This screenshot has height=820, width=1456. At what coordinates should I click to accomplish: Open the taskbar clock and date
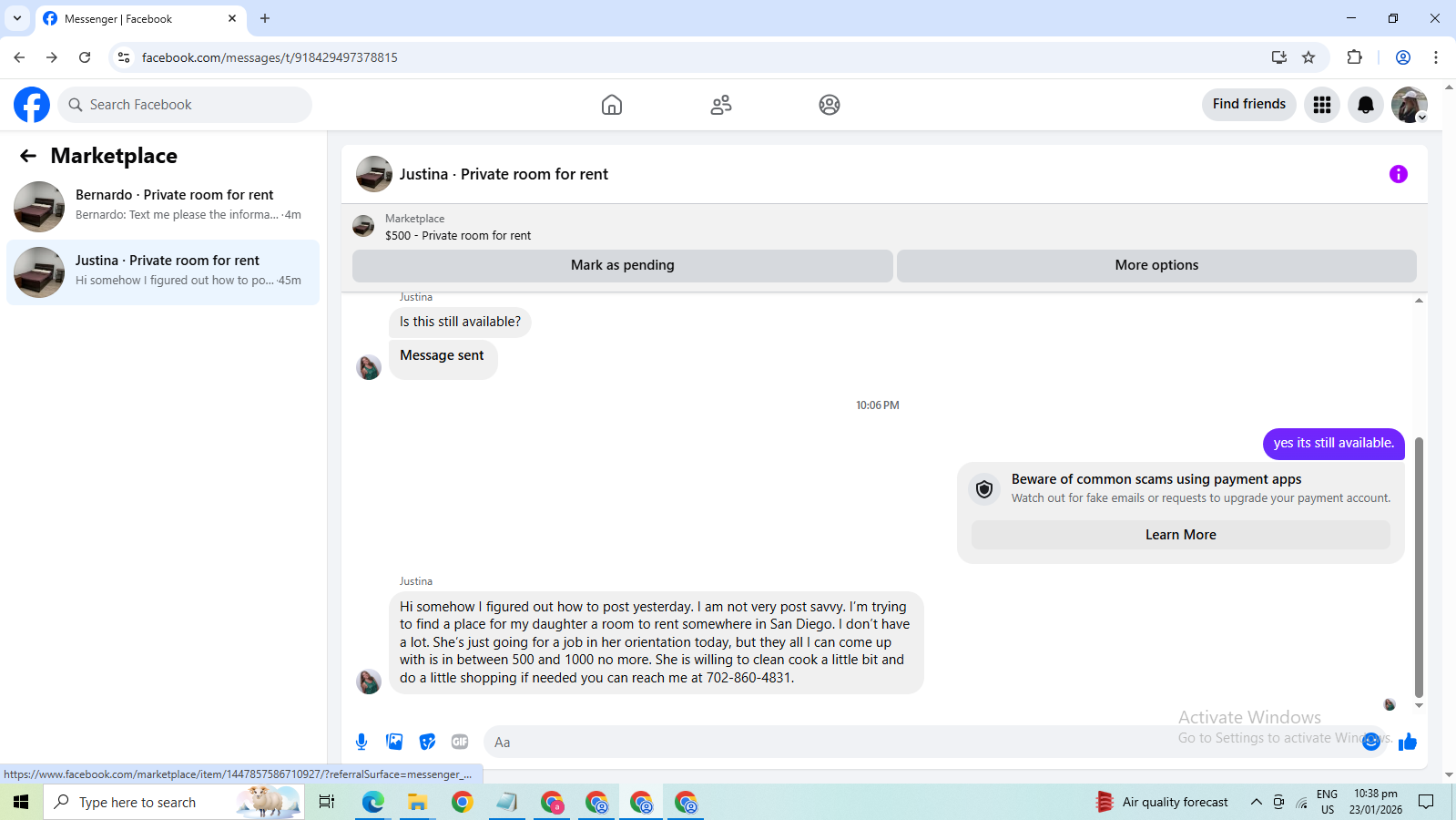click(1376, 802)
